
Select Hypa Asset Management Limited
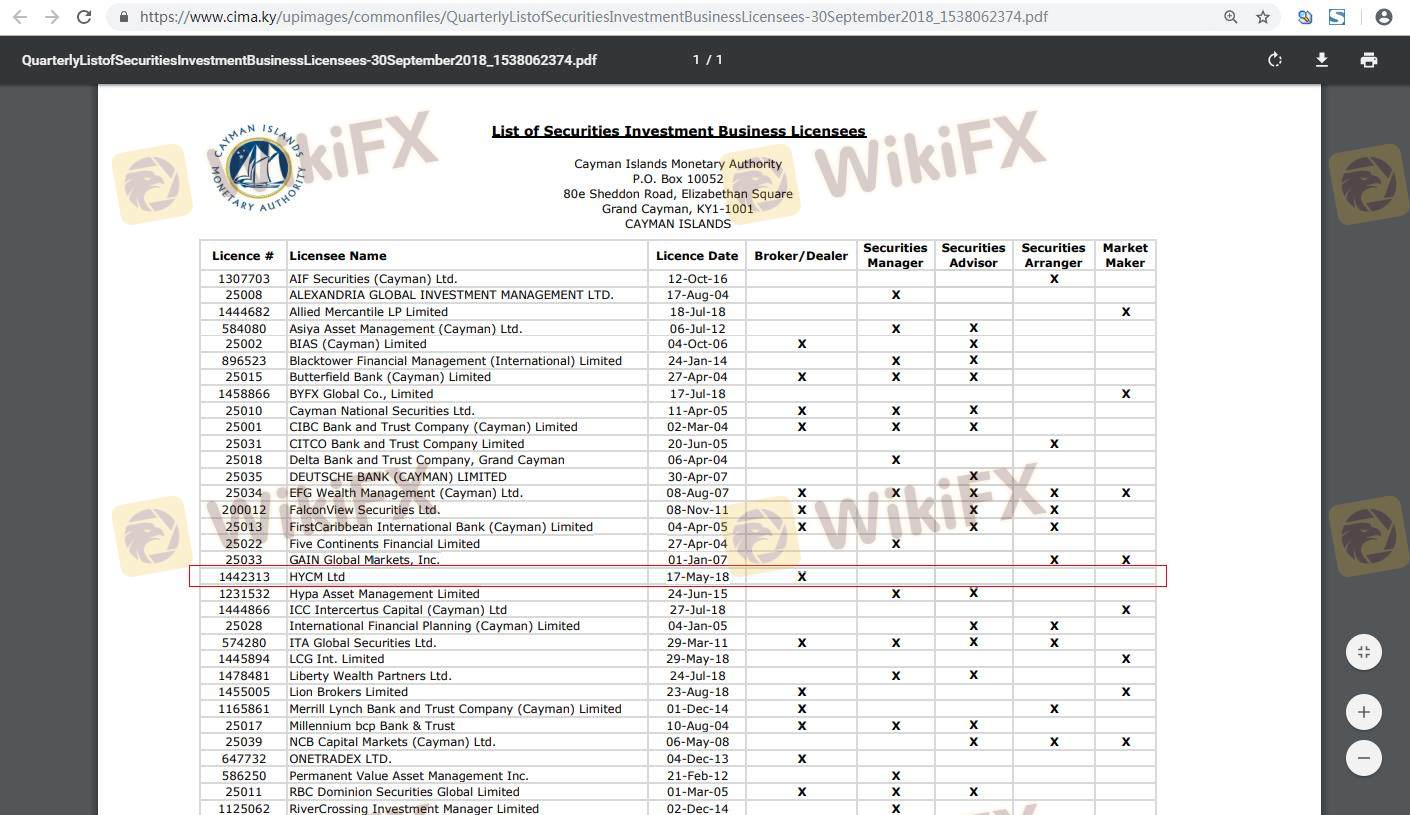pyautogui.click(x=384, y=594)
